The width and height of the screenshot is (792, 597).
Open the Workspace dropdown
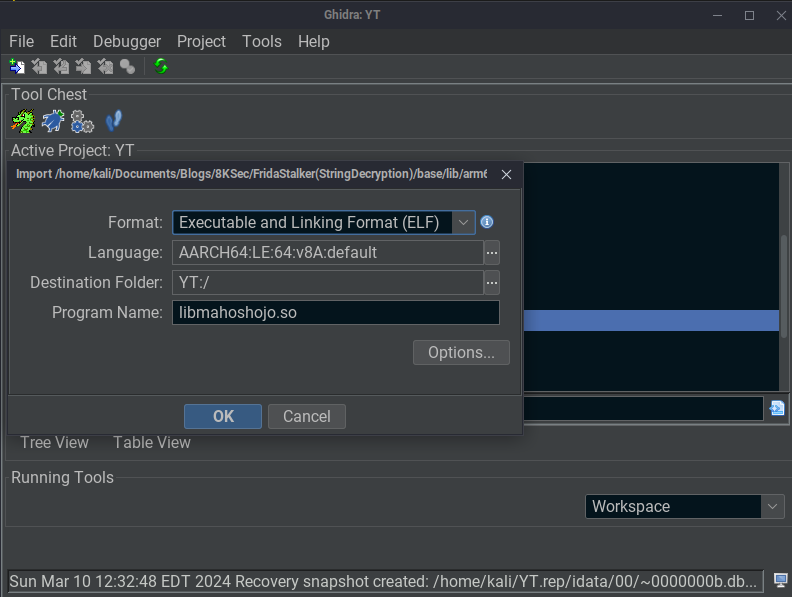tap(772, 507)
